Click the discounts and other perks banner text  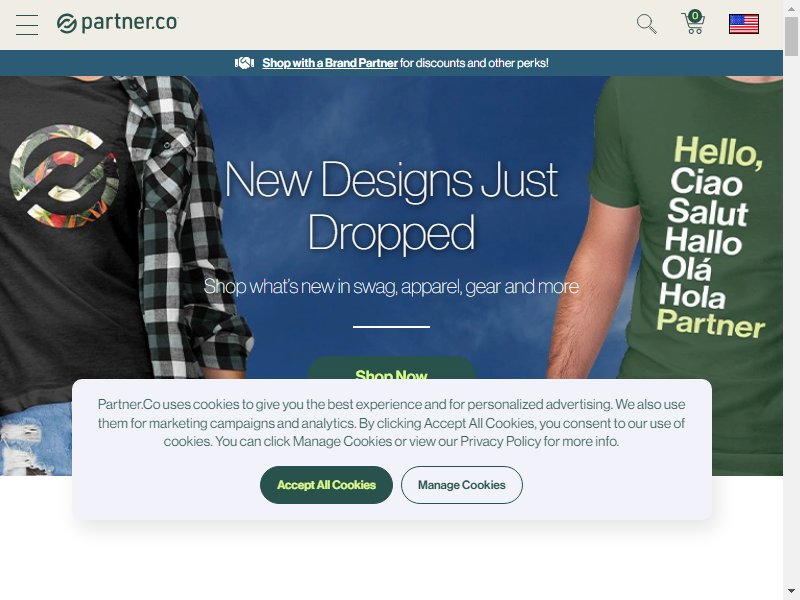coord(474,63)
